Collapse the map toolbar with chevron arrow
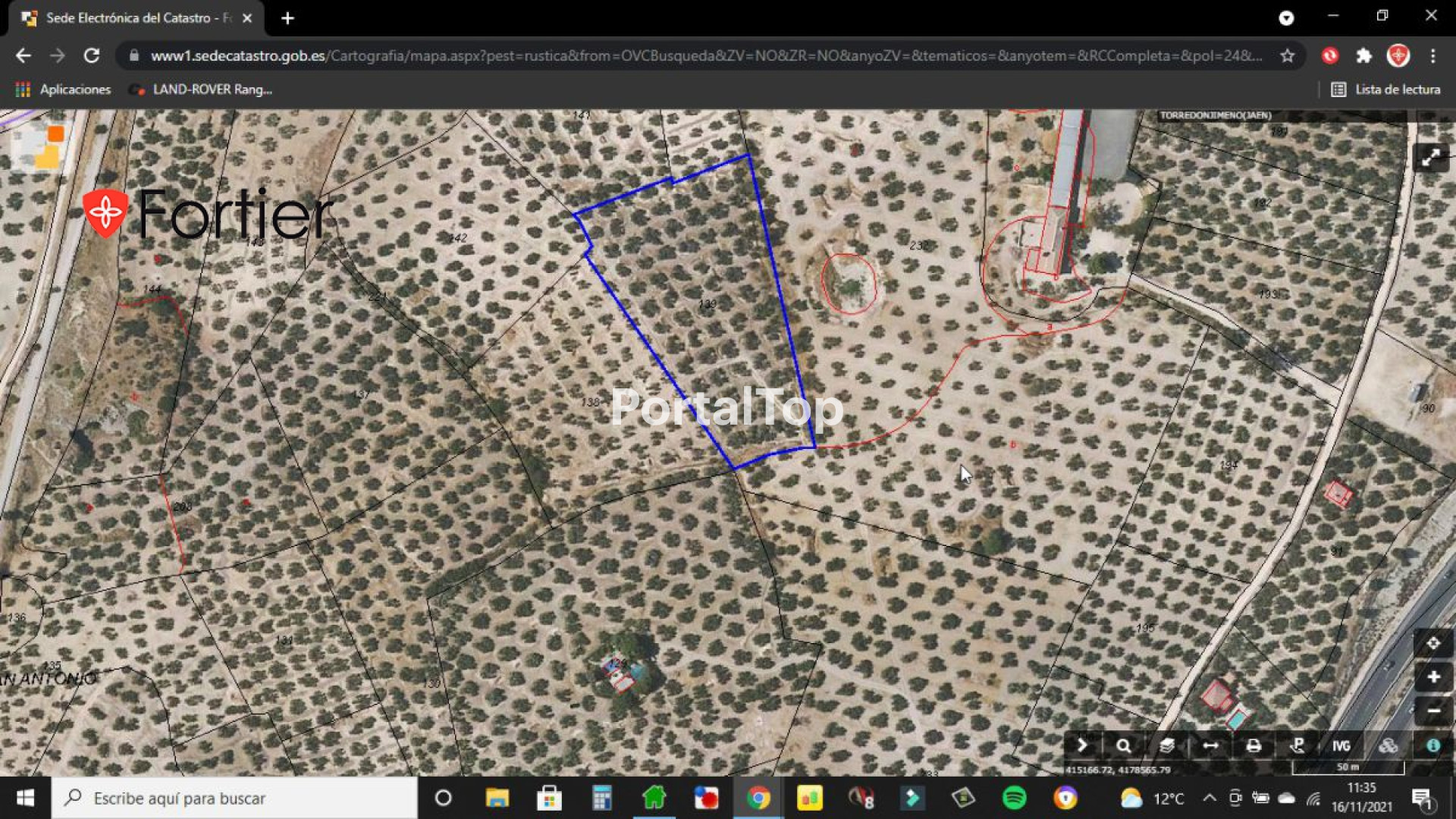The image size is (1456, 819). (x=1082, y=746)
